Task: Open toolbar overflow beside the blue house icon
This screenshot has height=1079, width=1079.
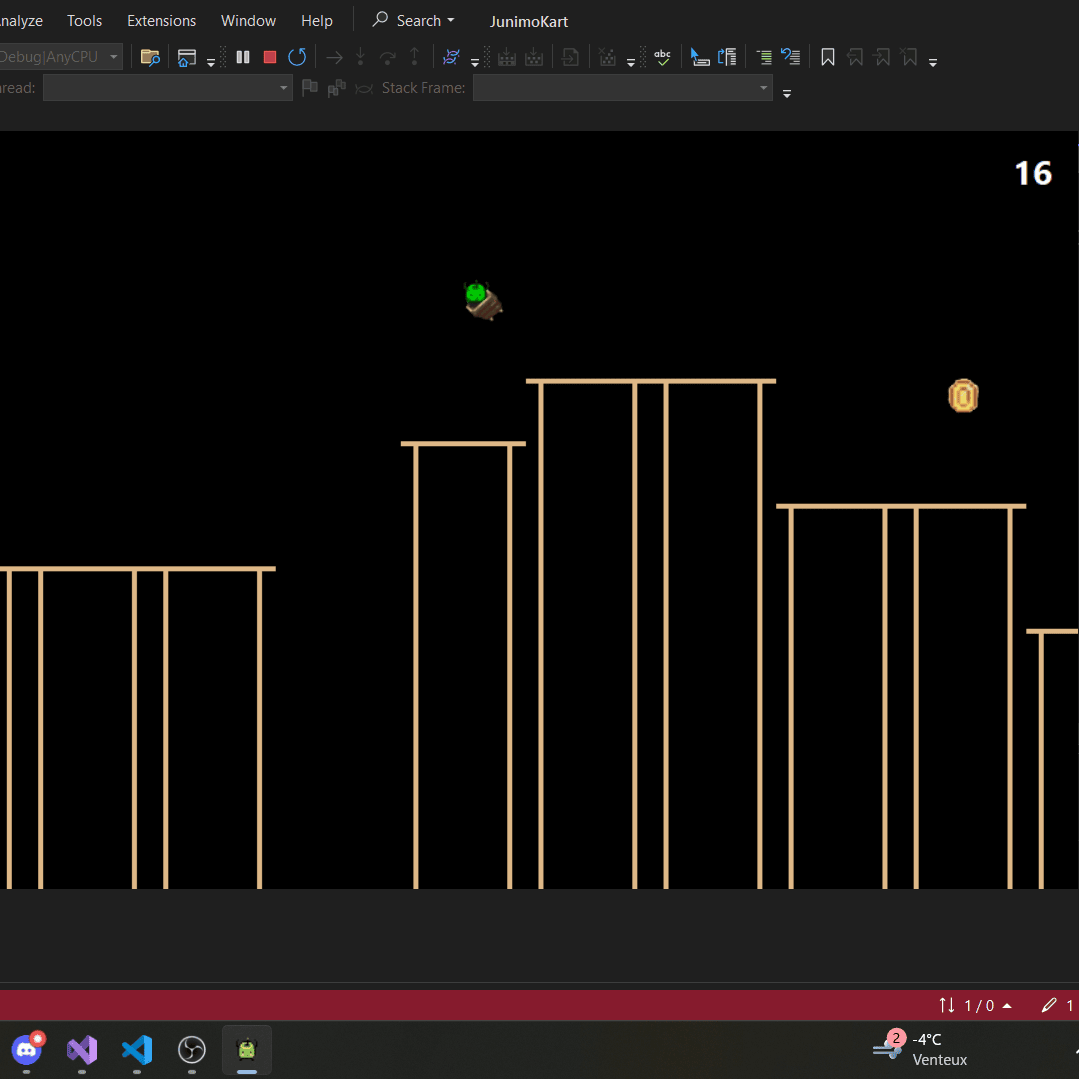Action: point(211,63)
